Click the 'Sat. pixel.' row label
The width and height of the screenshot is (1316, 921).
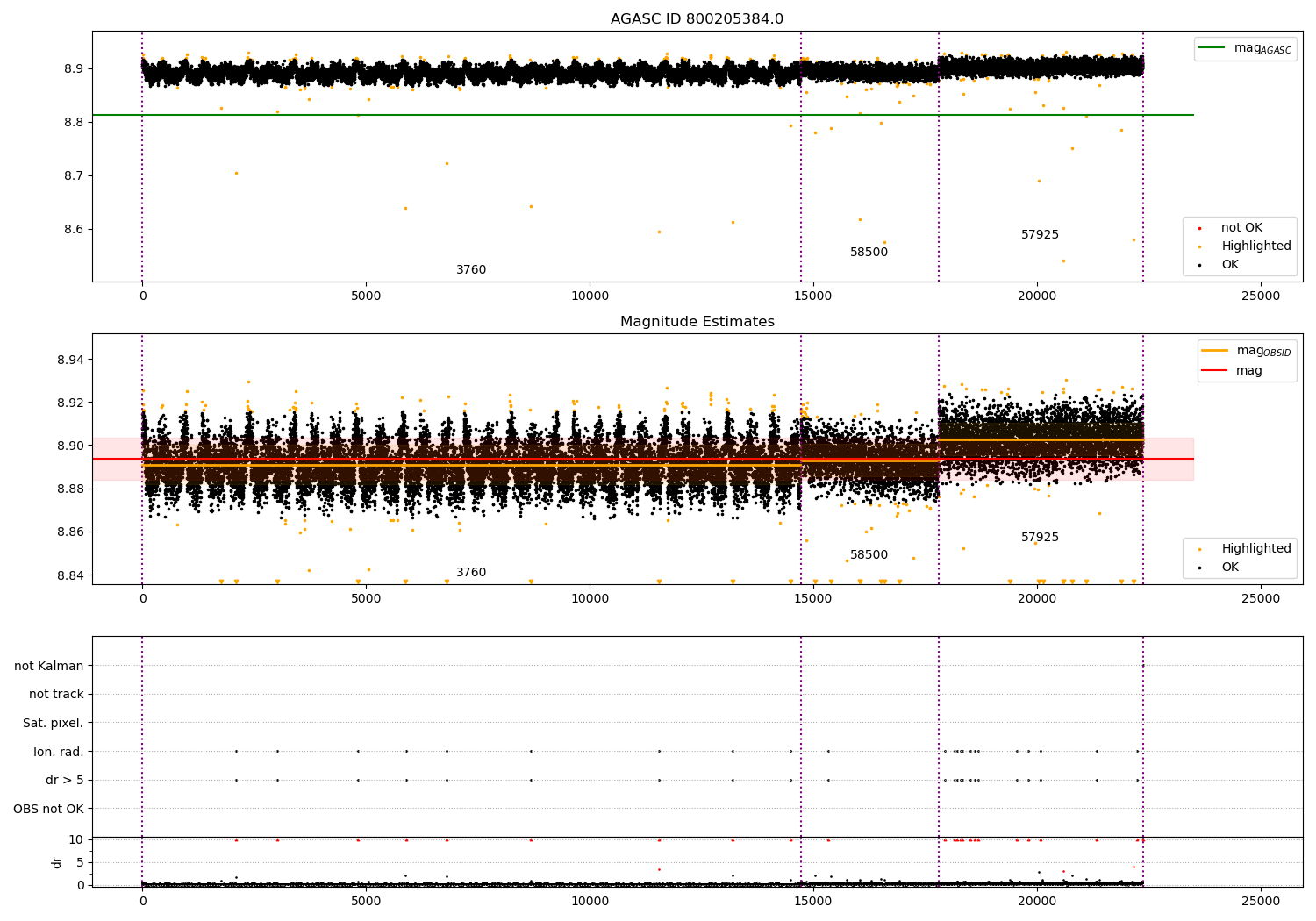(54, 724)
